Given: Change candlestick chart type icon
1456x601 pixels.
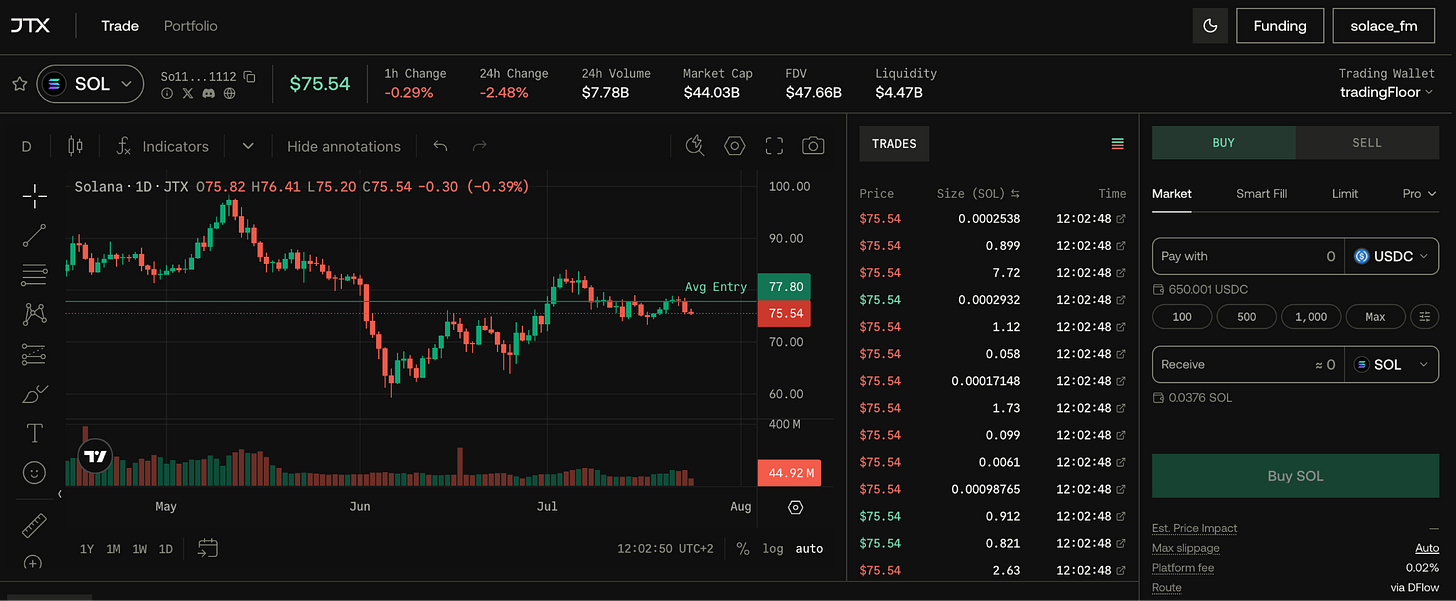Looking at the screenshot, I should coord(75,146).
